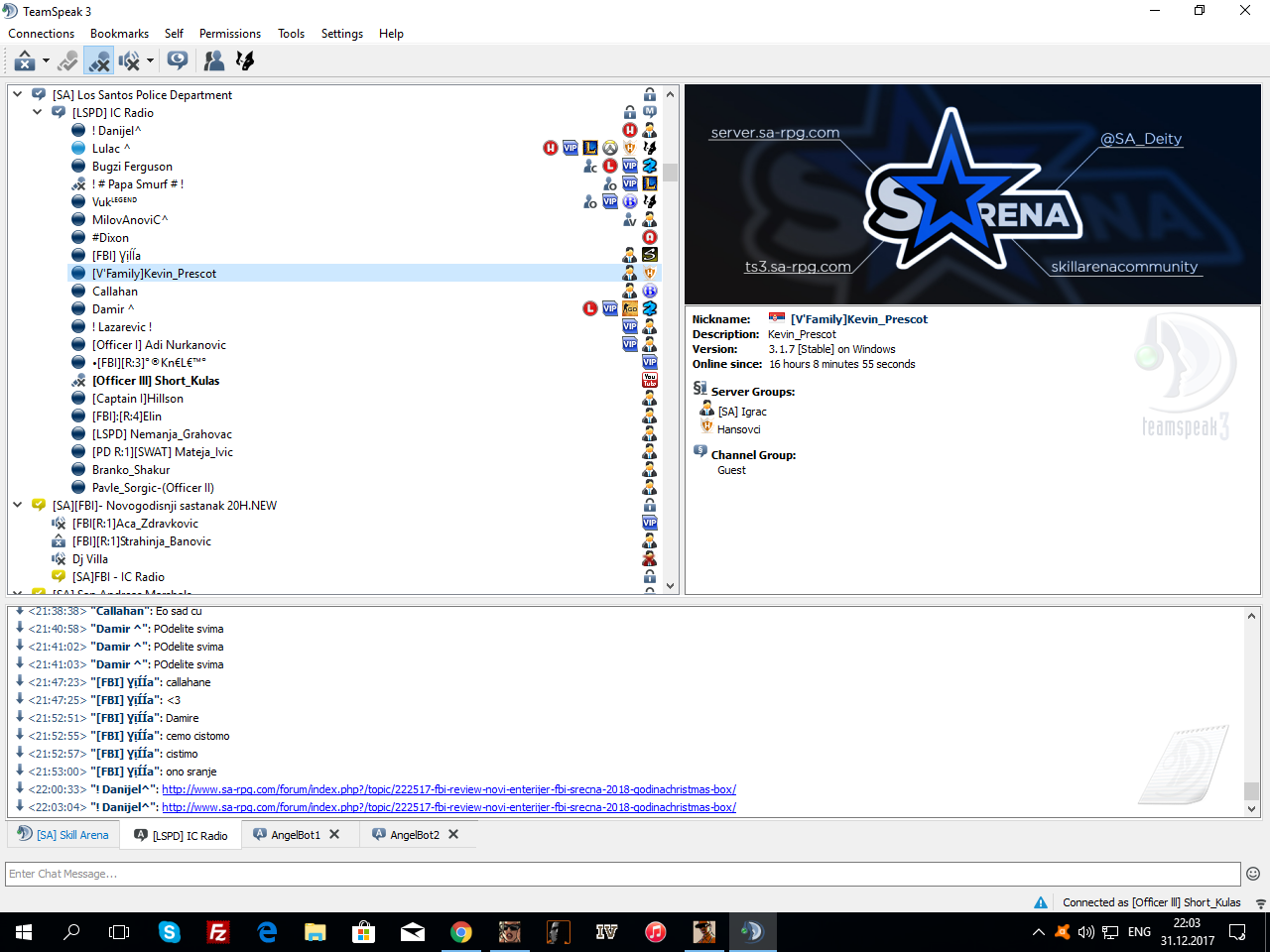Image resolution: width=1270 pixels, height=952 pixels.
Task: Click the League of Legends L icon on Lulac row
Action: click(x=590, y=149)
